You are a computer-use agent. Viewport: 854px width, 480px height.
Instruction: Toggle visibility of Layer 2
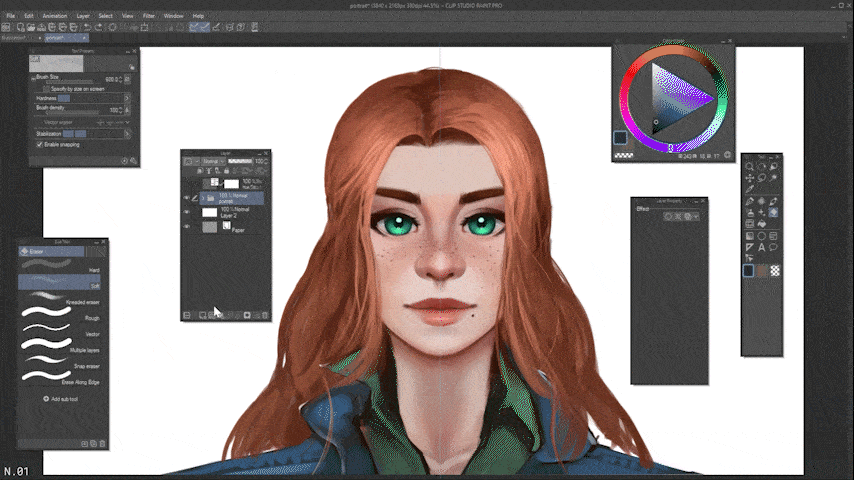point(186,213)
